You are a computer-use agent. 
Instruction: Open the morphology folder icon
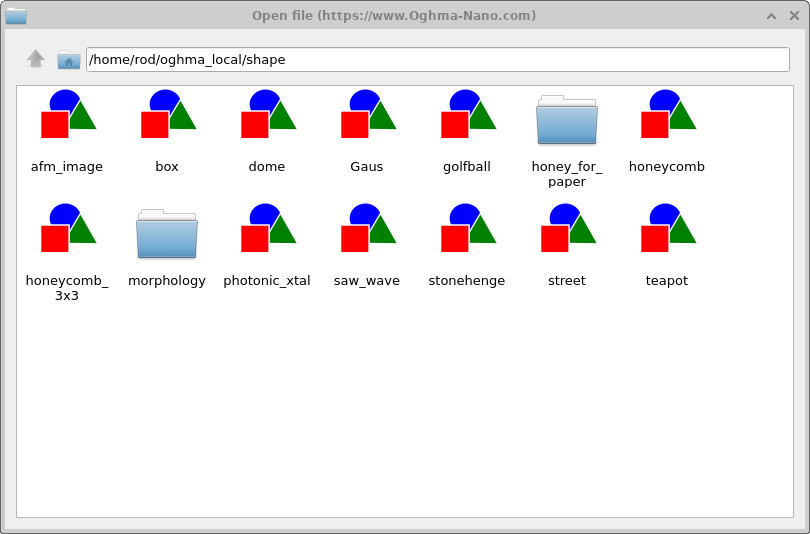[x=167, y=233]
